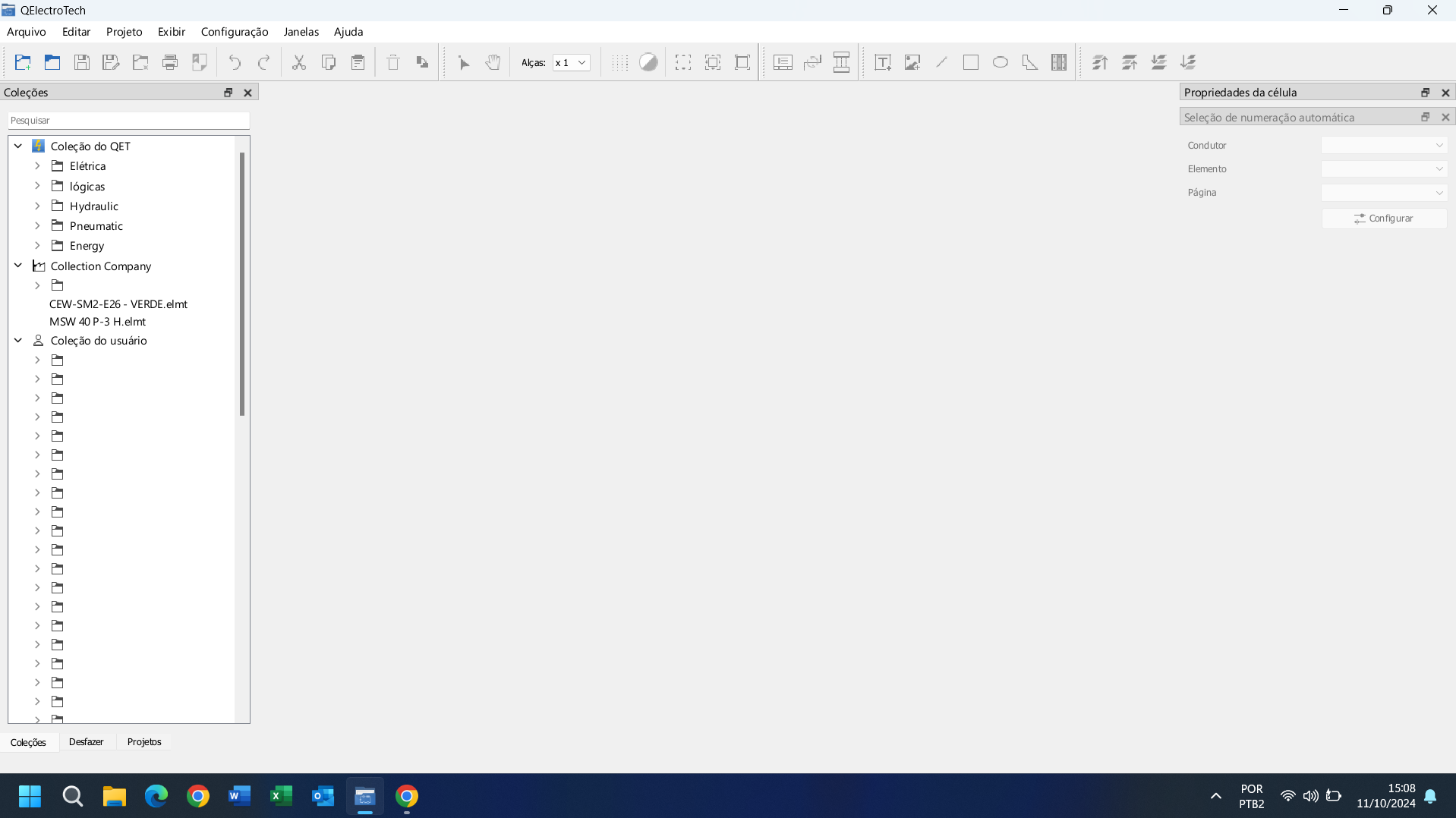Expand the Elétrica folder

(37, 165)
